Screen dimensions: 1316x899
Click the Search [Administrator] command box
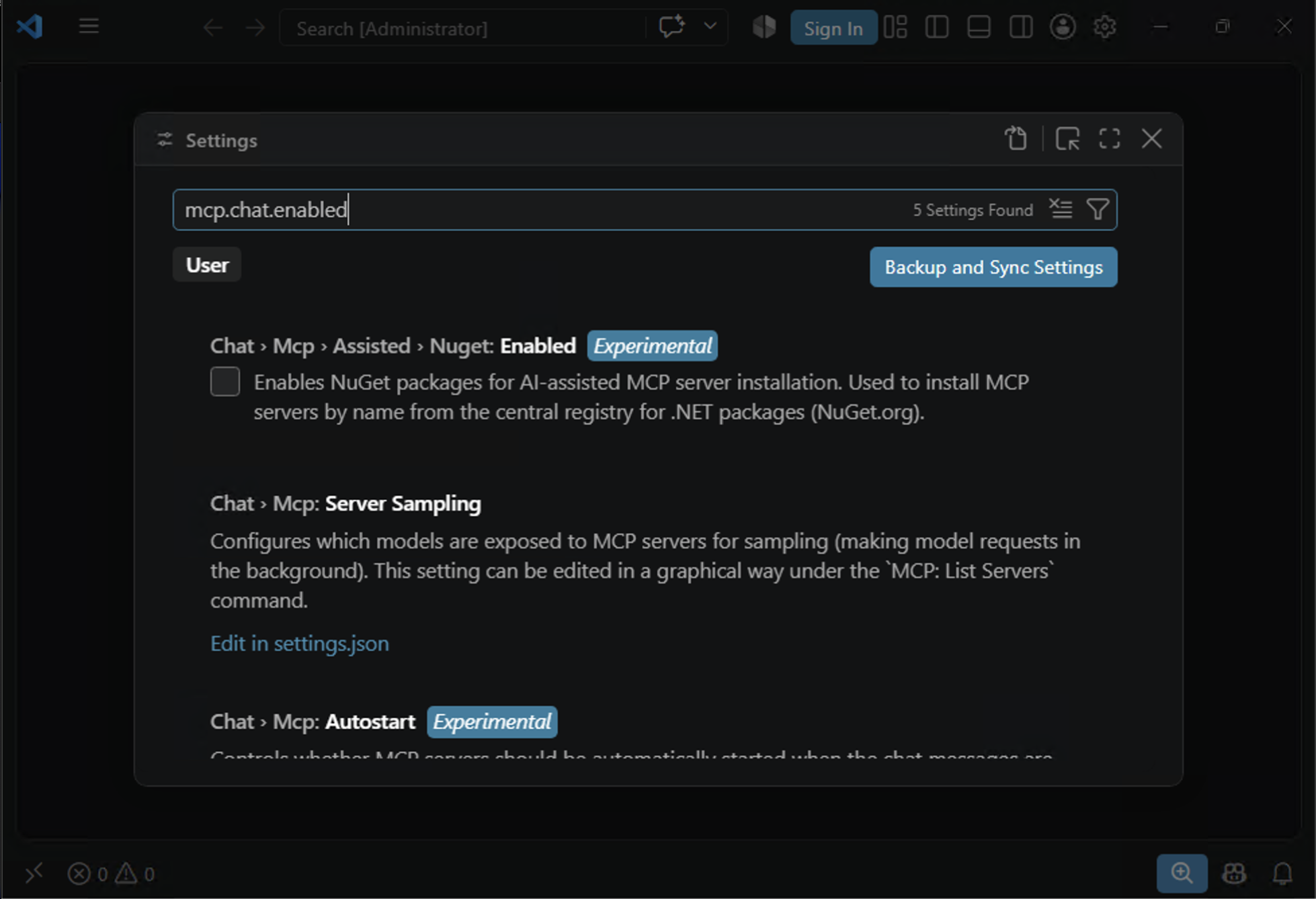coord(462,28)
